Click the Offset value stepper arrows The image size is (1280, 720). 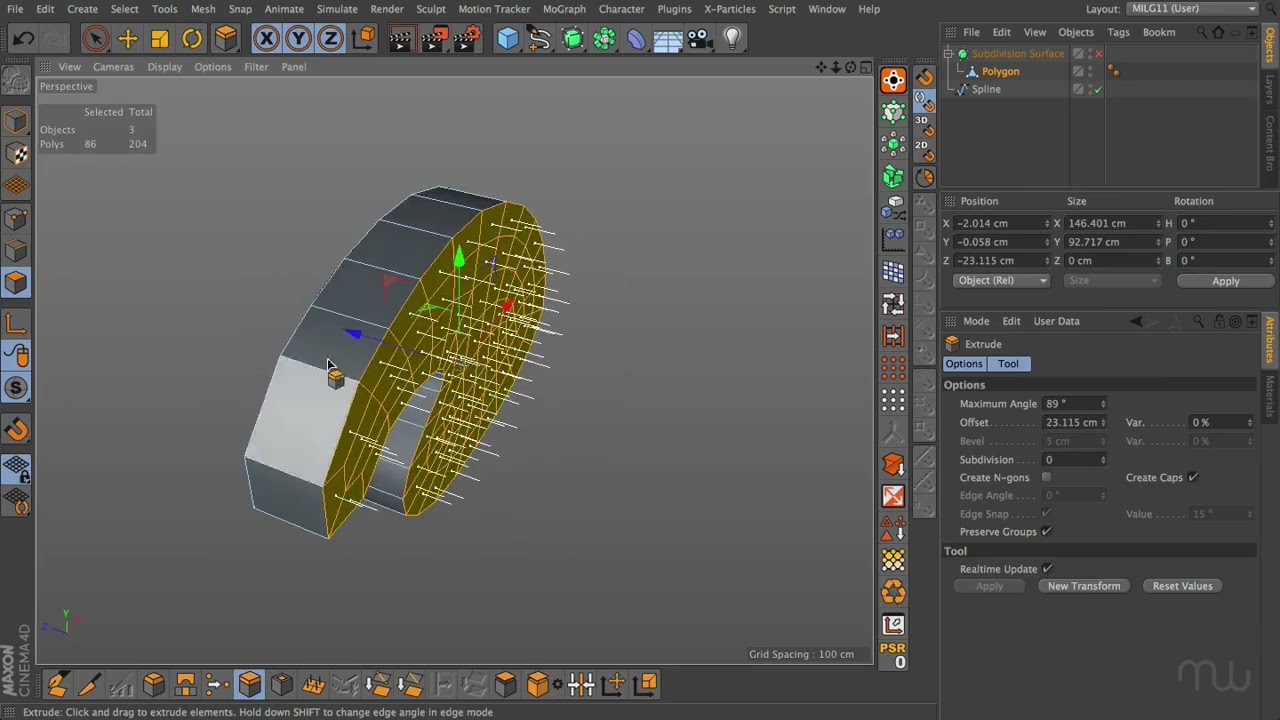[1103, 423]
